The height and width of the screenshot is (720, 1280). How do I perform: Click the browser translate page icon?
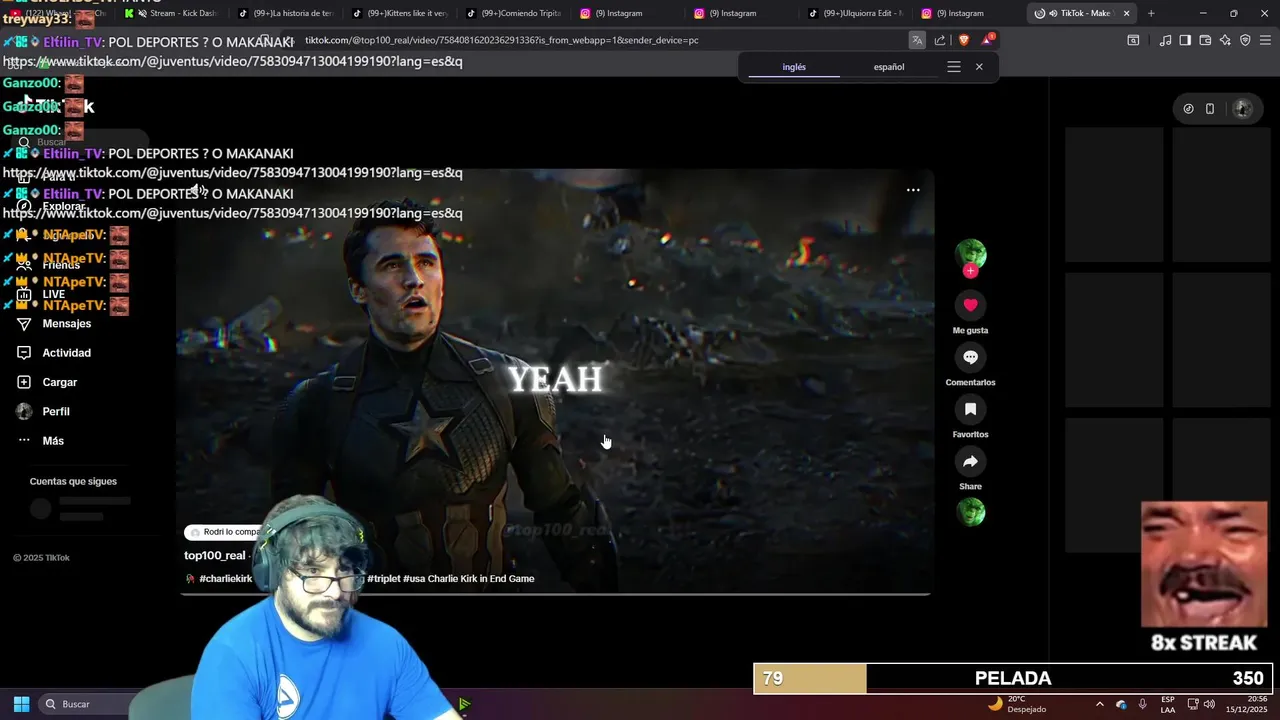917,40
